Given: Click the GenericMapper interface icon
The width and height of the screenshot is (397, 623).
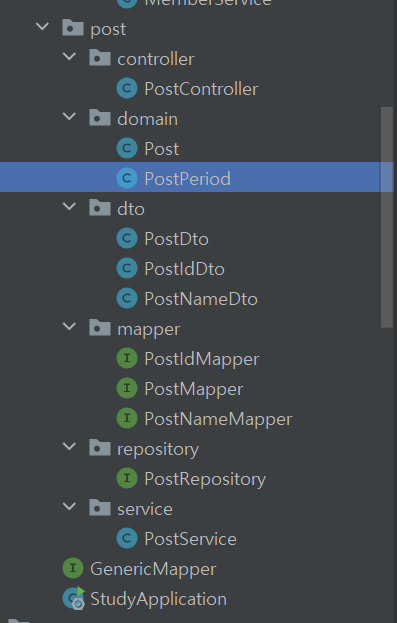Looking at the screenshot, I should coord(73,568).
